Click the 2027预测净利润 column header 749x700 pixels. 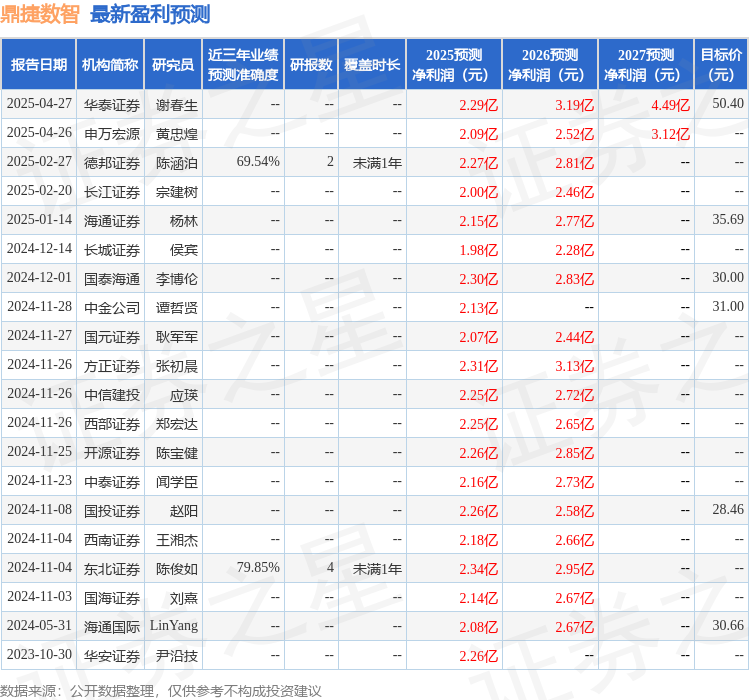646,65
